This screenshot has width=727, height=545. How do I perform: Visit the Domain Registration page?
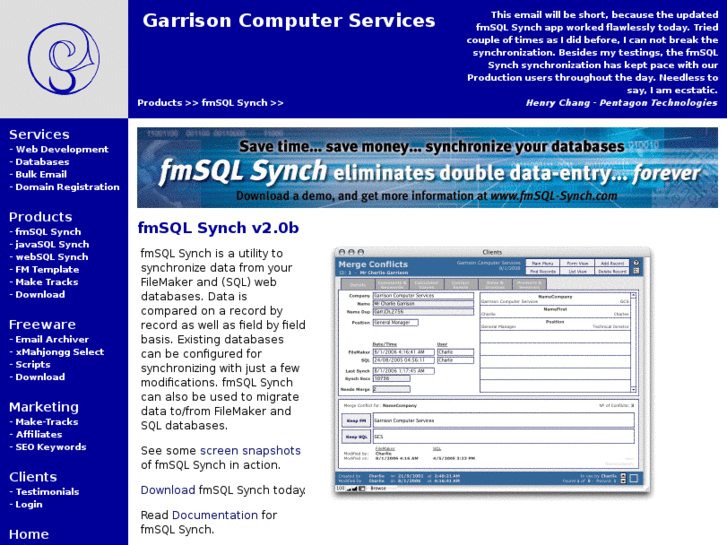coord(67,187)
